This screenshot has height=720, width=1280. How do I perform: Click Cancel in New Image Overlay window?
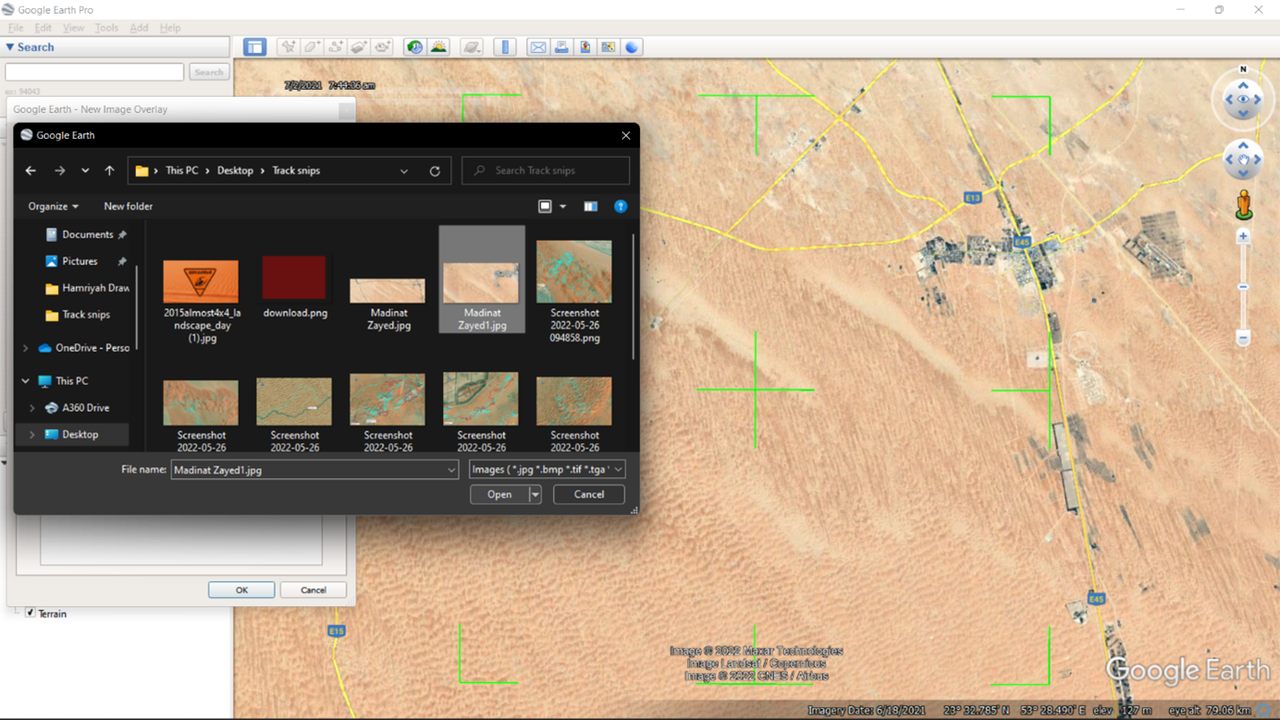(313, 590)
